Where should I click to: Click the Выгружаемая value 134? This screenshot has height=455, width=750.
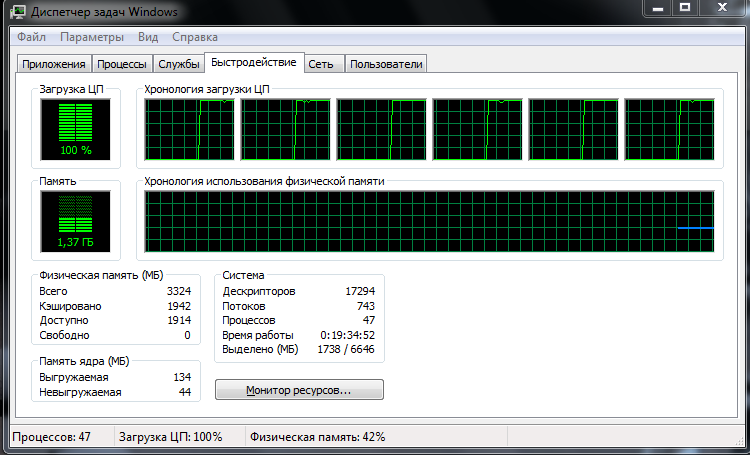click(182, 377)
